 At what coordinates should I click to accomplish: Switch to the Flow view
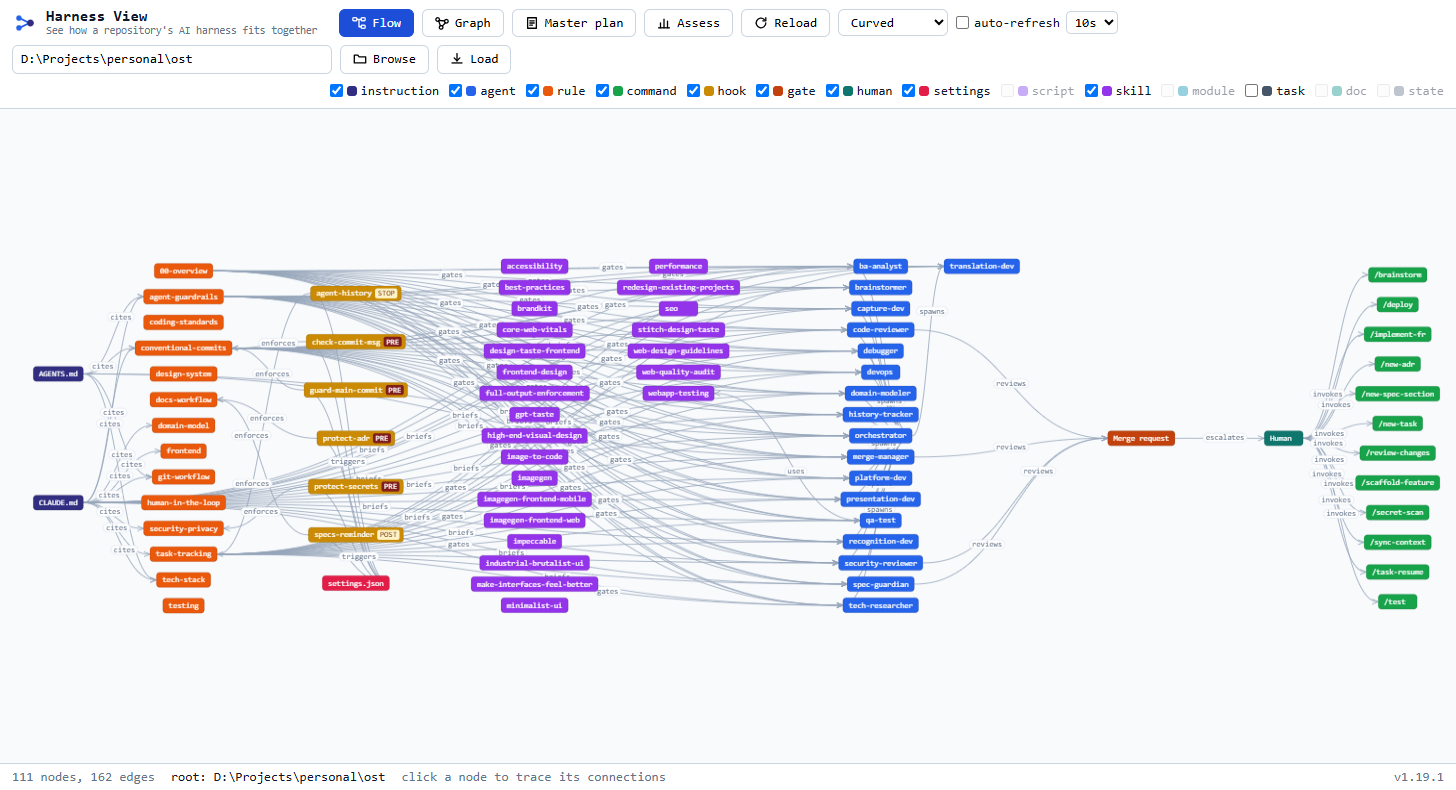click(x=376, y=23)
